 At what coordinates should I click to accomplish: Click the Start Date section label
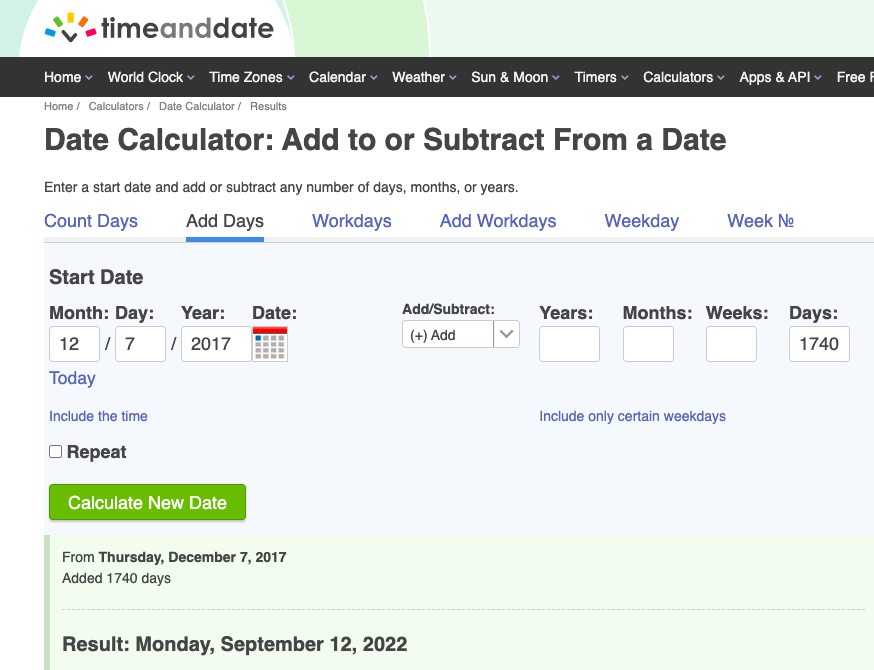tap(96, 277)
